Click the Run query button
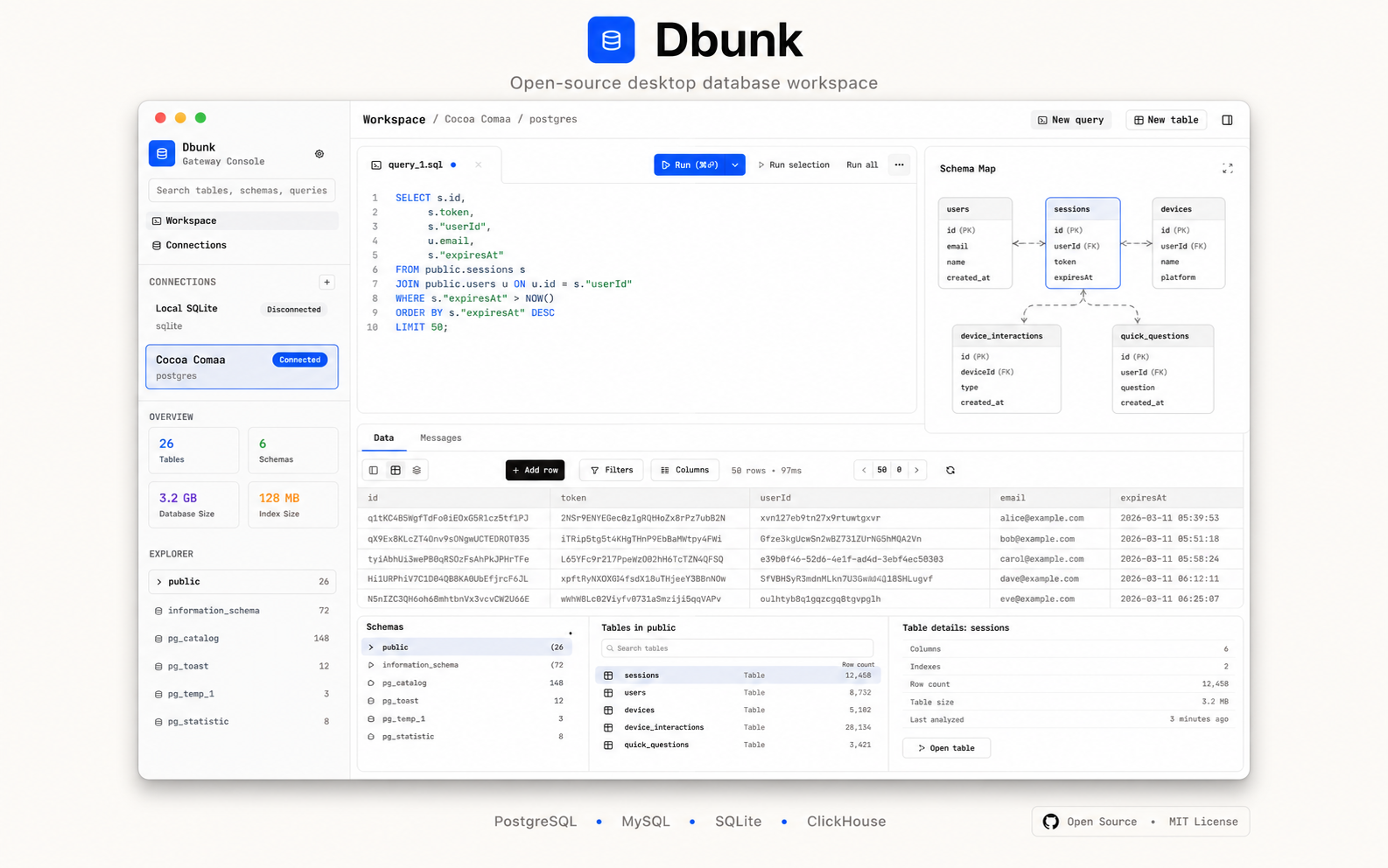The width and height of the screenshot is (1388, 868). tap(690, 164)
